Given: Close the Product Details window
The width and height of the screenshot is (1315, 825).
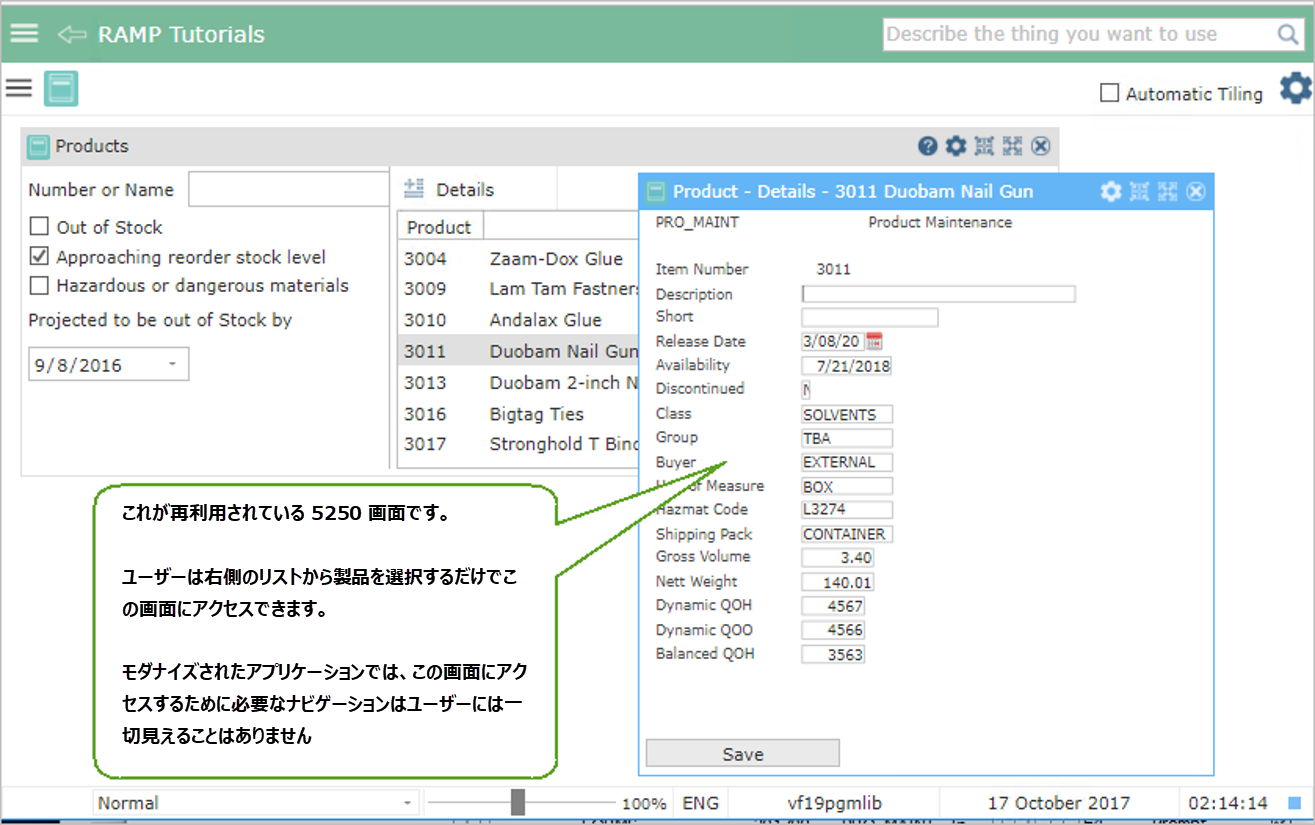Looking at the screenshot, I should click(1196, 192).
